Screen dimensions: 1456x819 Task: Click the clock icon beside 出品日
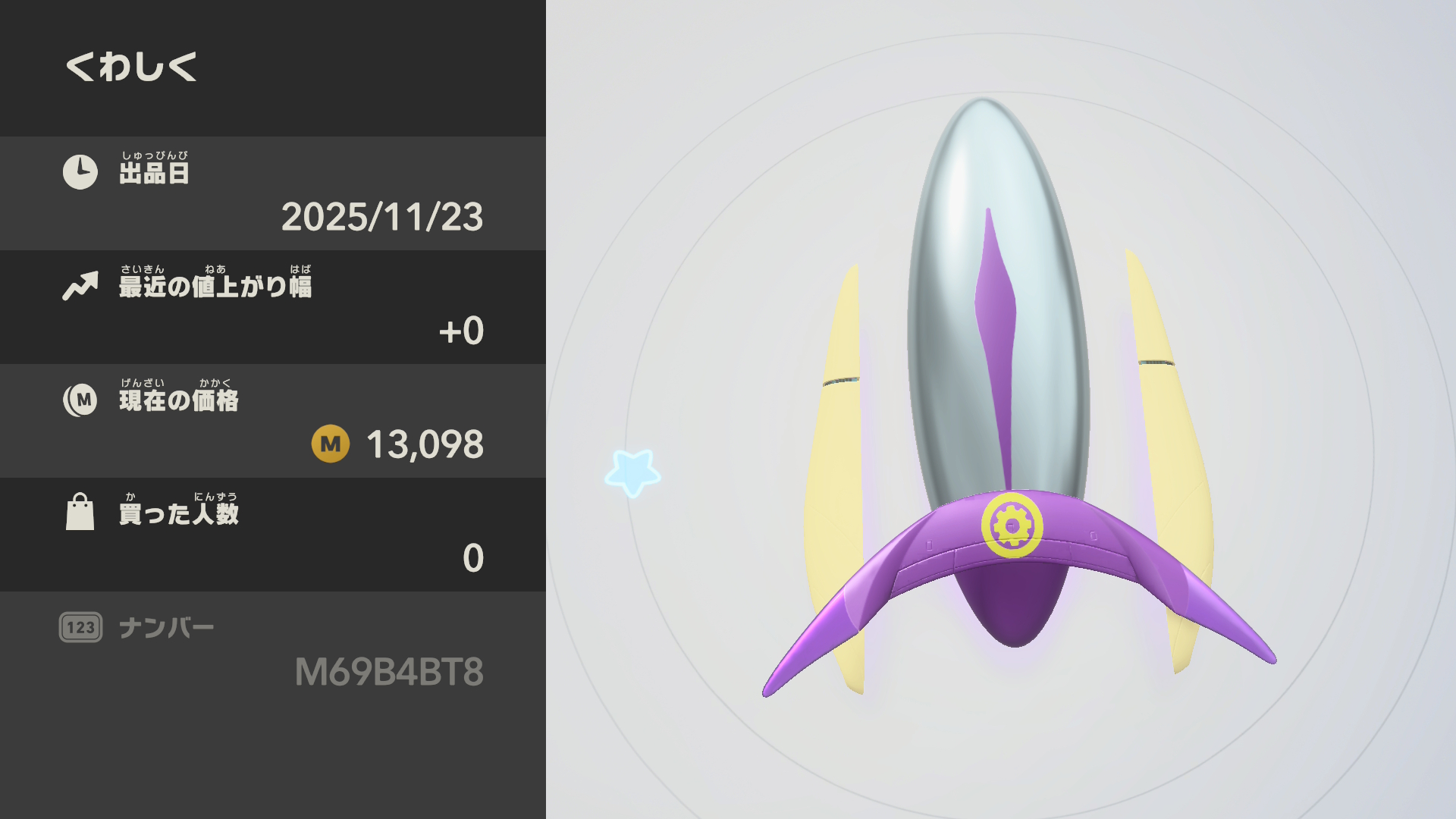(80, 172)
